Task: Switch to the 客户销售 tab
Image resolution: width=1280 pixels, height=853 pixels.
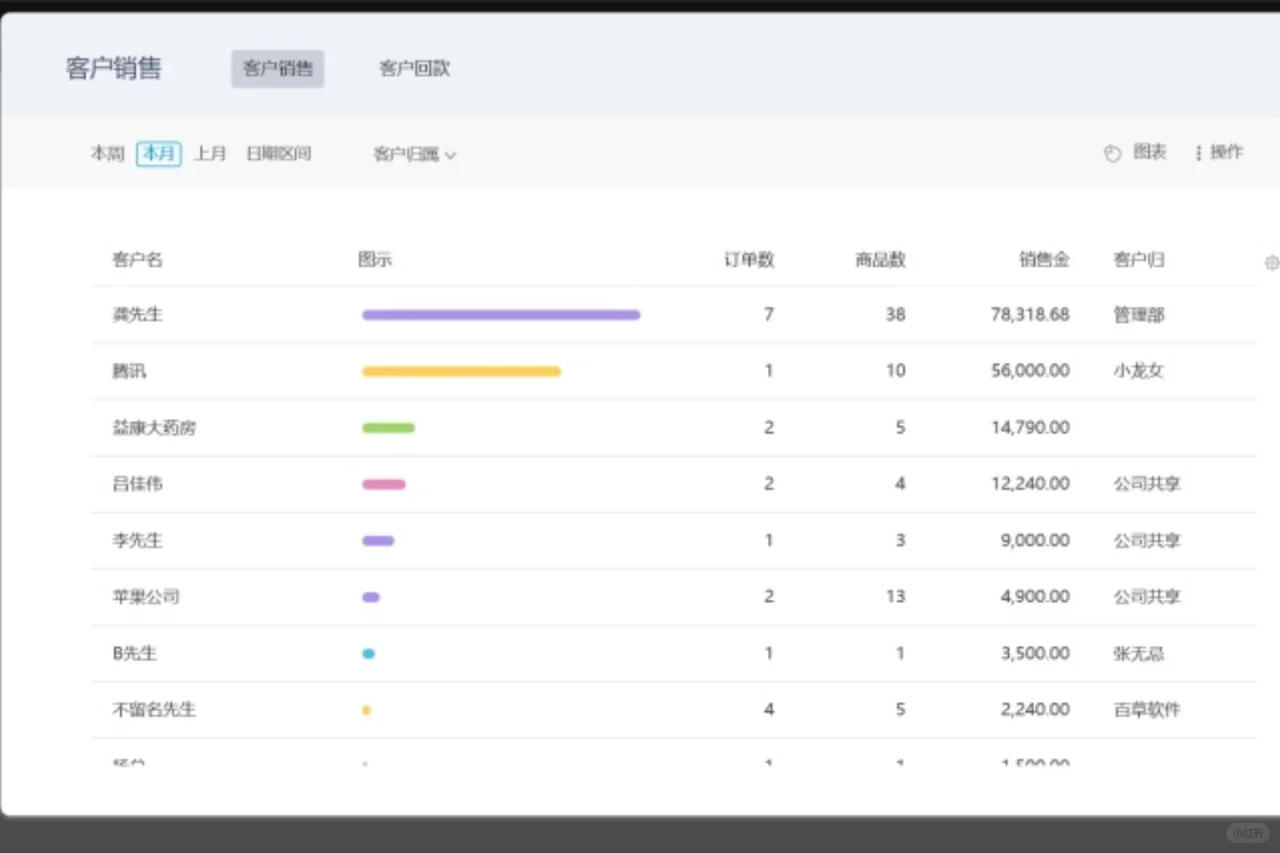Action: 278,69
